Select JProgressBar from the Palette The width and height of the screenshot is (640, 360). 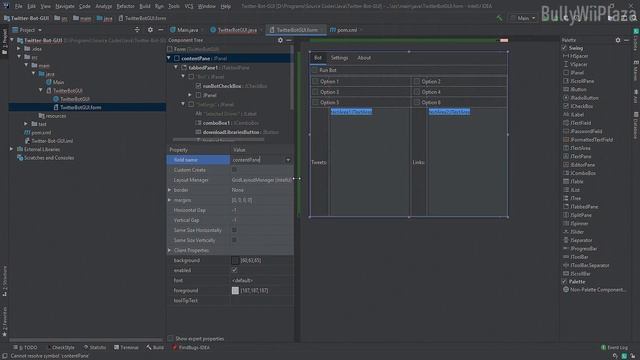(x=580, y=249)
